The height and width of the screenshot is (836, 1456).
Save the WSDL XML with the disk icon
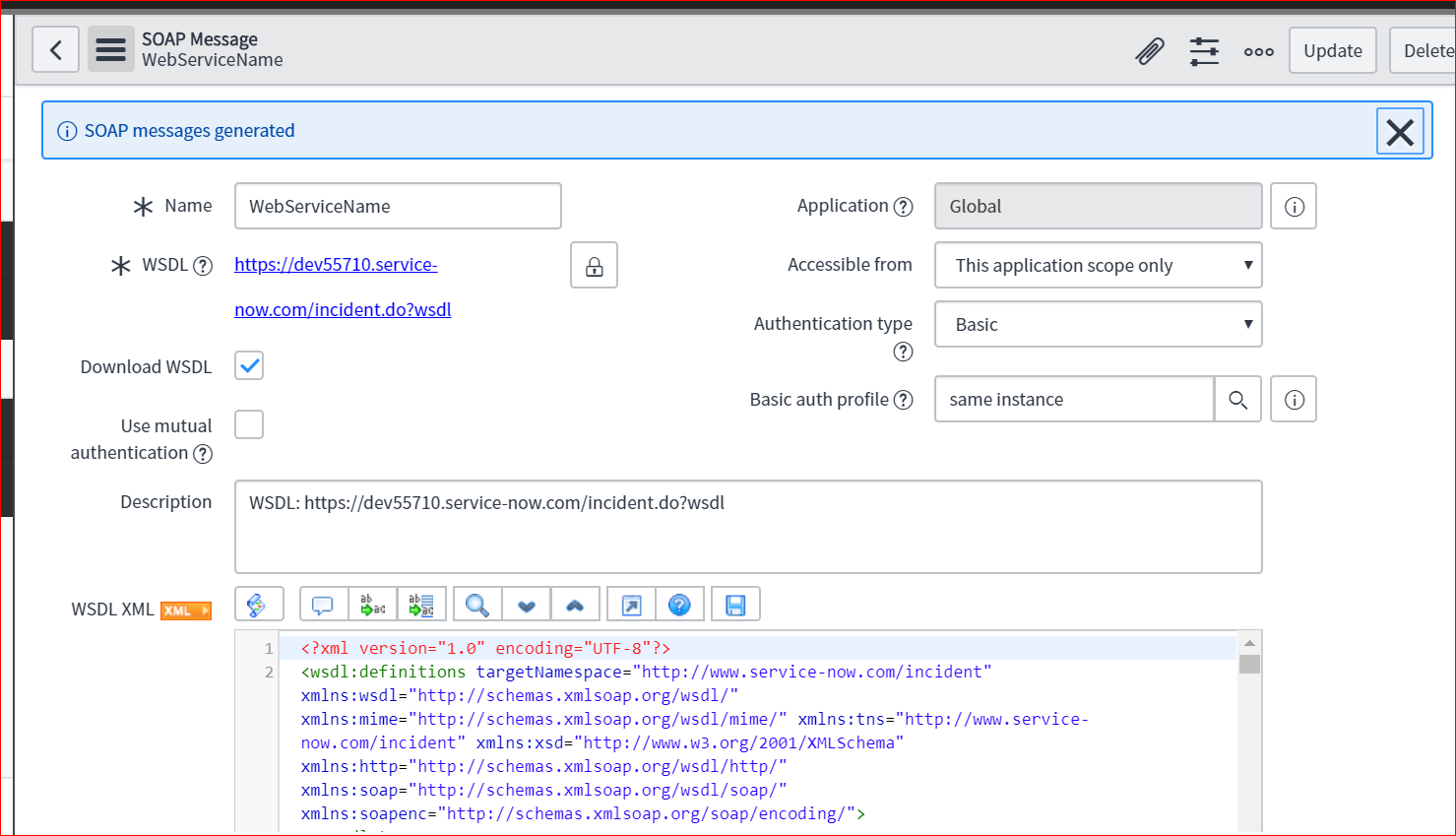[735, 605]
